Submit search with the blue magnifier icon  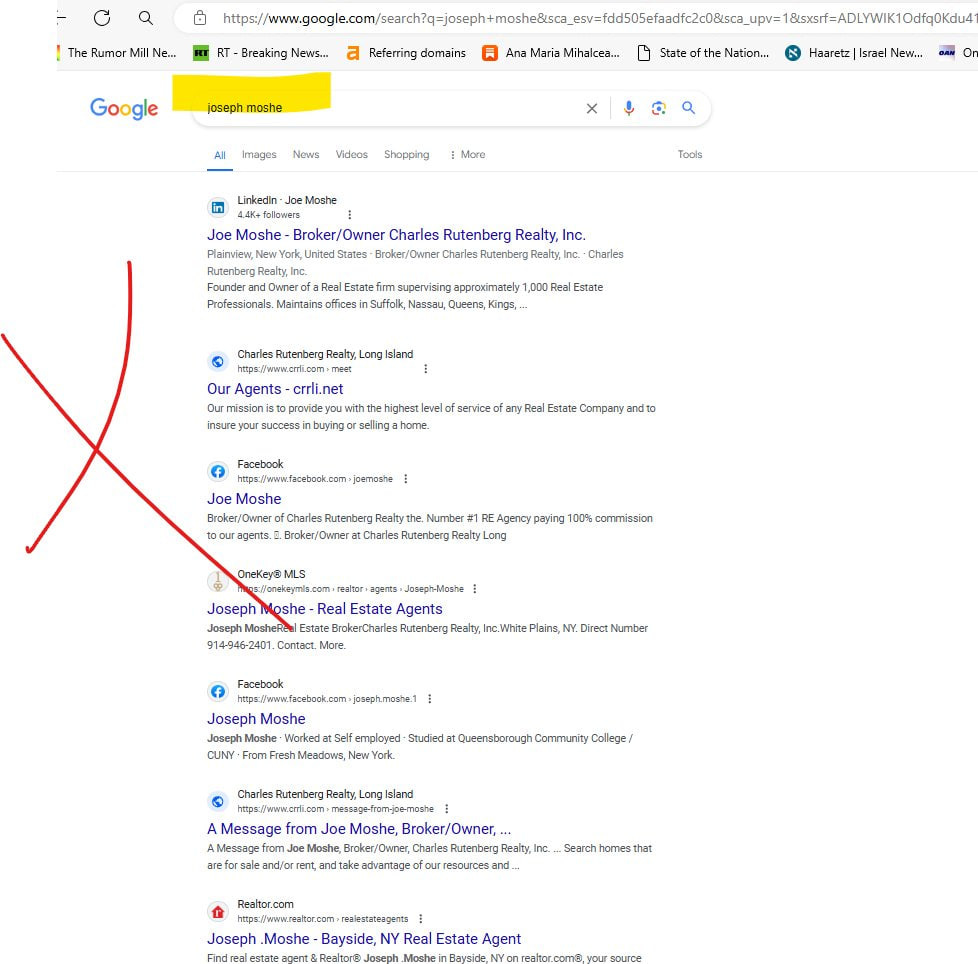[x=689, y=108]
